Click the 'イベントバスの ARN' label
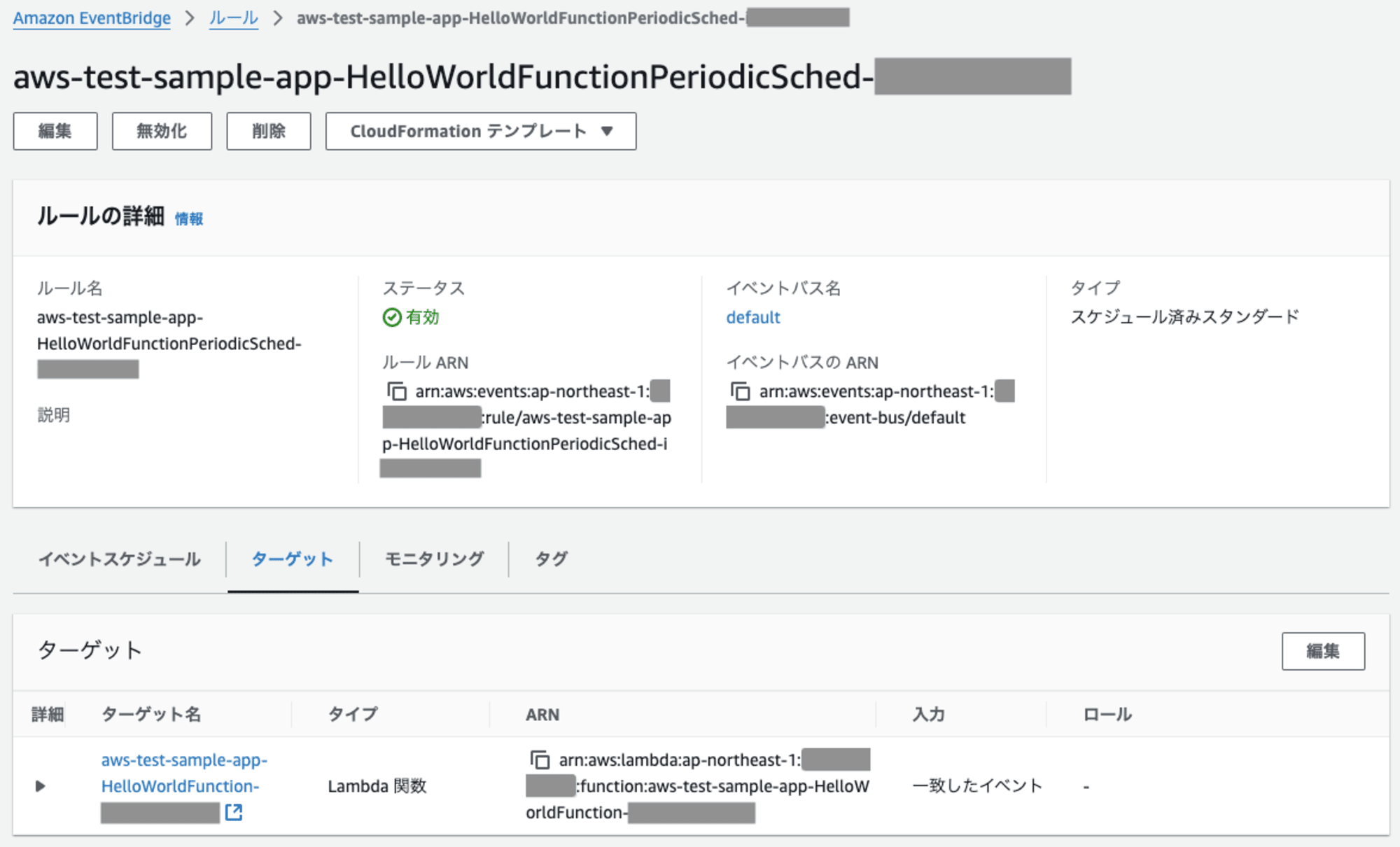 tap(802, 363)
